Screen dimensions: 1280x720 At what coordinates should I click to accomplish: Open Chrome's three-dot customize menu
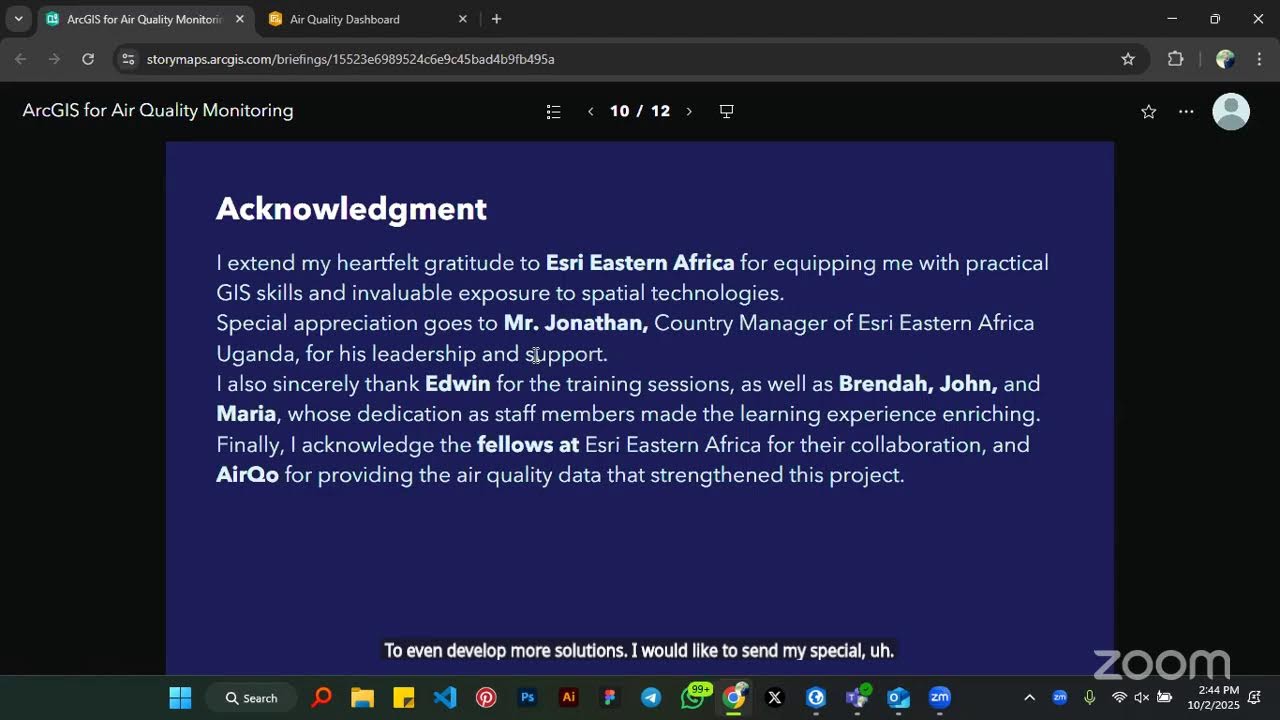[1258, 59]
